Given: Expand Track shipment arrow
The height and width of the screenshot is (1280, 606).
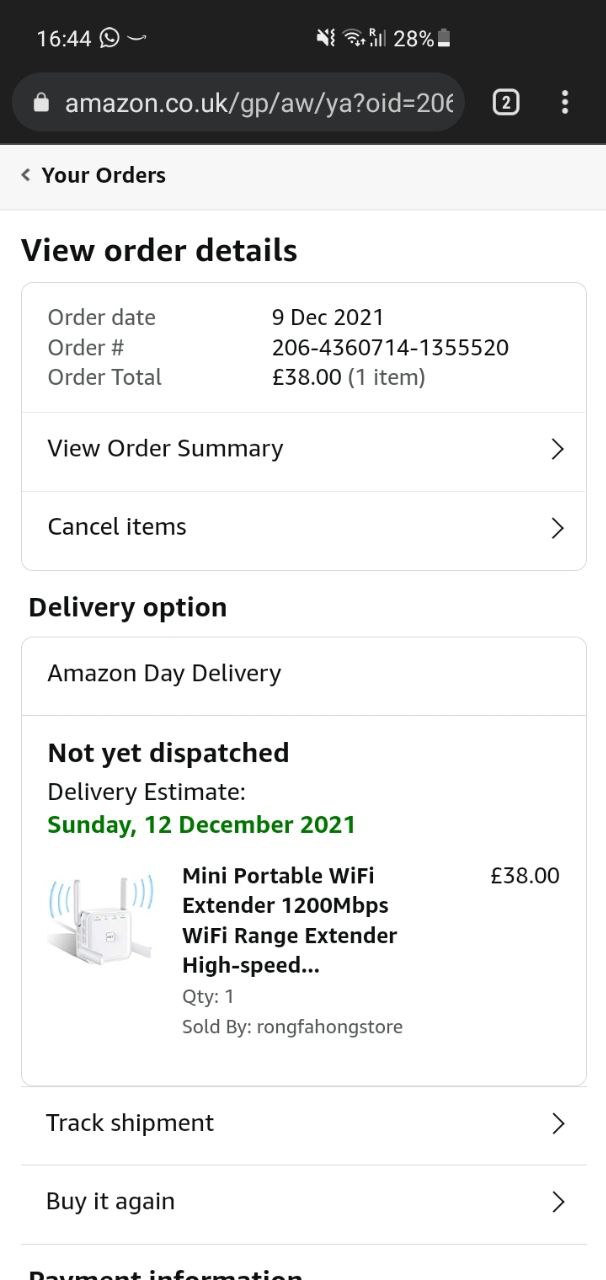Looking at the screenshot, I should tap(558, 1124).
